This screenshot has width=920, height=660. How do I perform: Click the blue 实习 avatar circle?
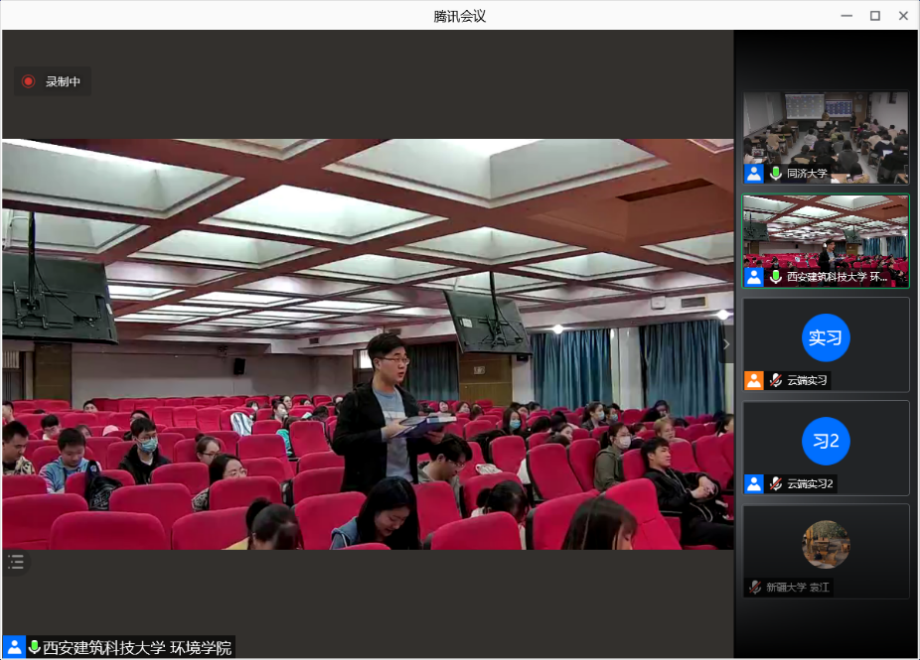(x=825, y=338)
